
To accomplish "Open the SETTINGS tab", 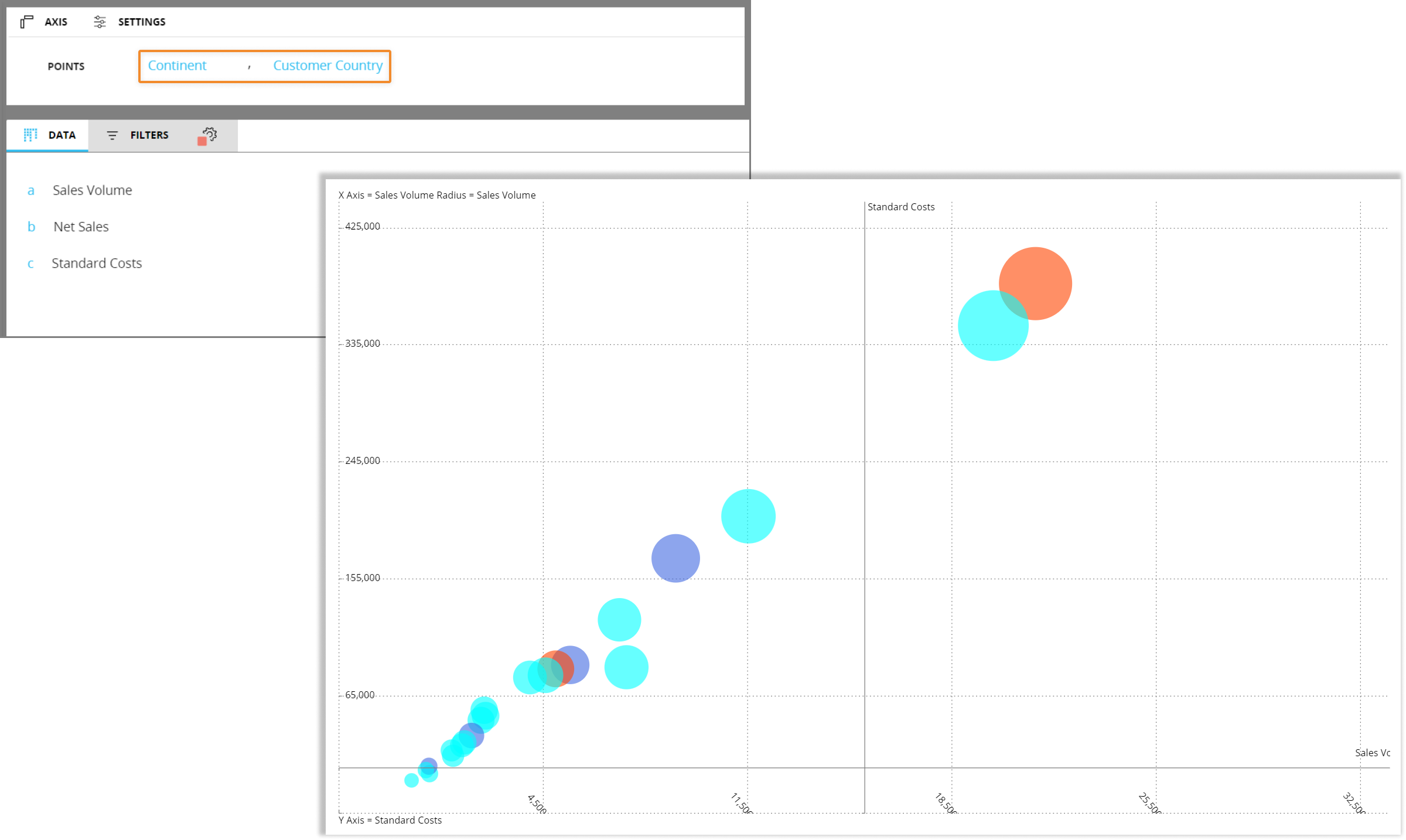I will tap(141, 22).
